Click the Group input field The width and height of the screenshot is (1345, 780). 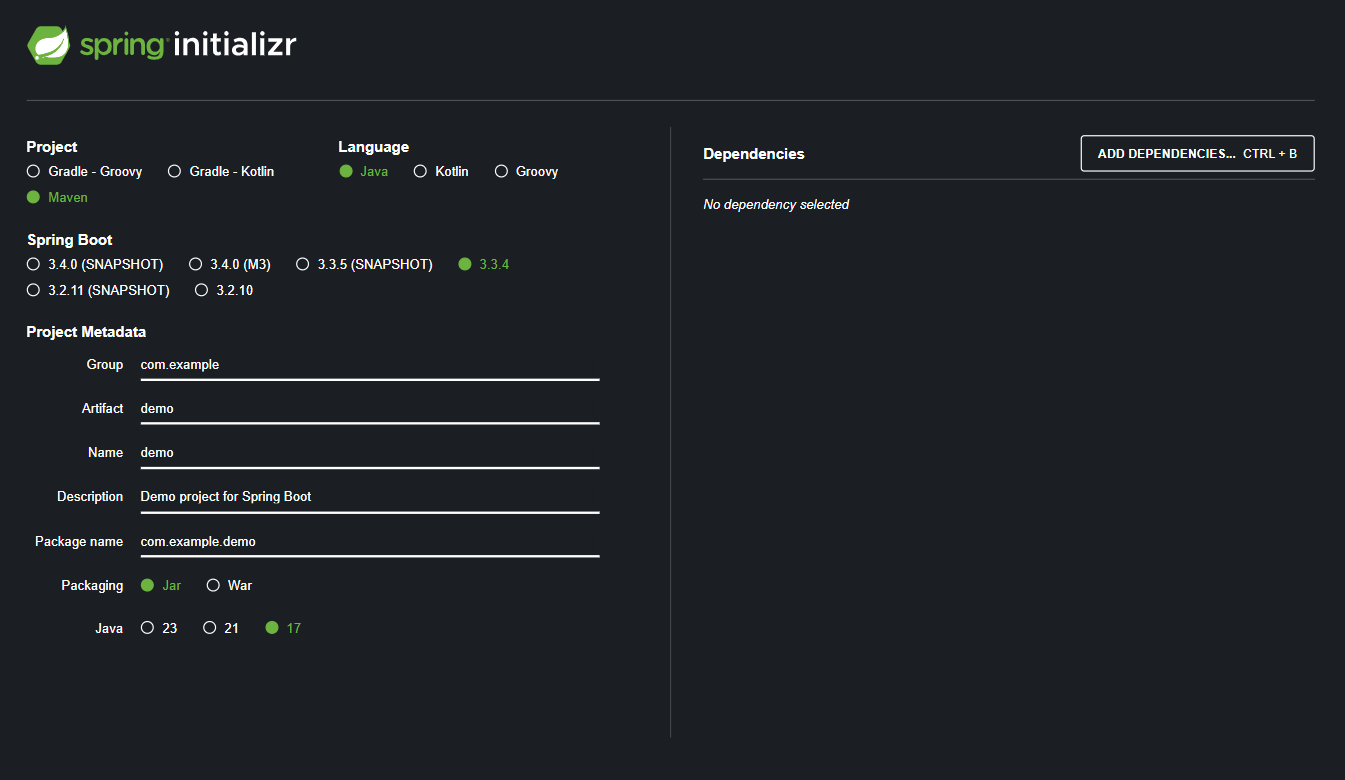(x=369, y=365)
